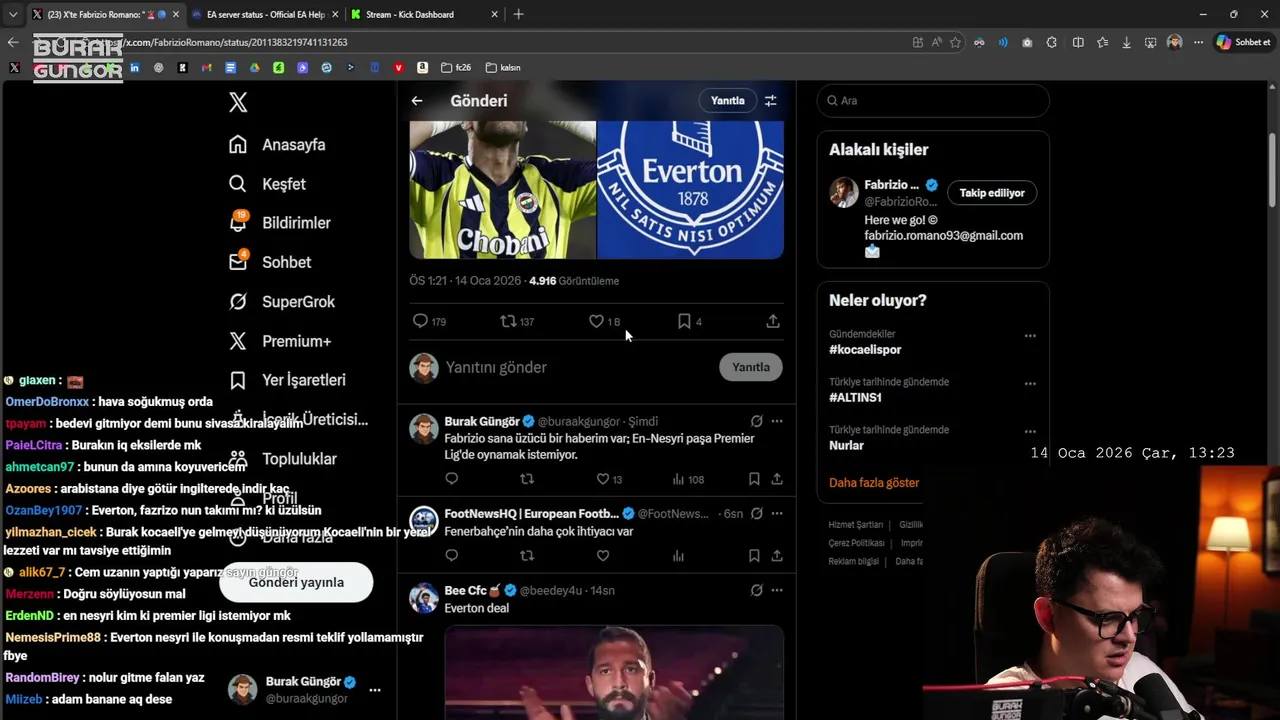Click the Ara search field
Viewport: 1280px width, 720px height.
(x=933, y=100)
